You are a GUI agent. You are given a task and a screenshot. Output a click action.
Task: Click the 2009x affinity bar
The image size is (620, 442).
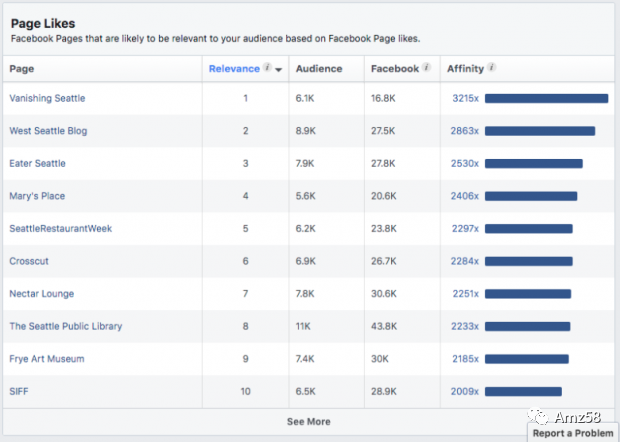coord(524,391)
